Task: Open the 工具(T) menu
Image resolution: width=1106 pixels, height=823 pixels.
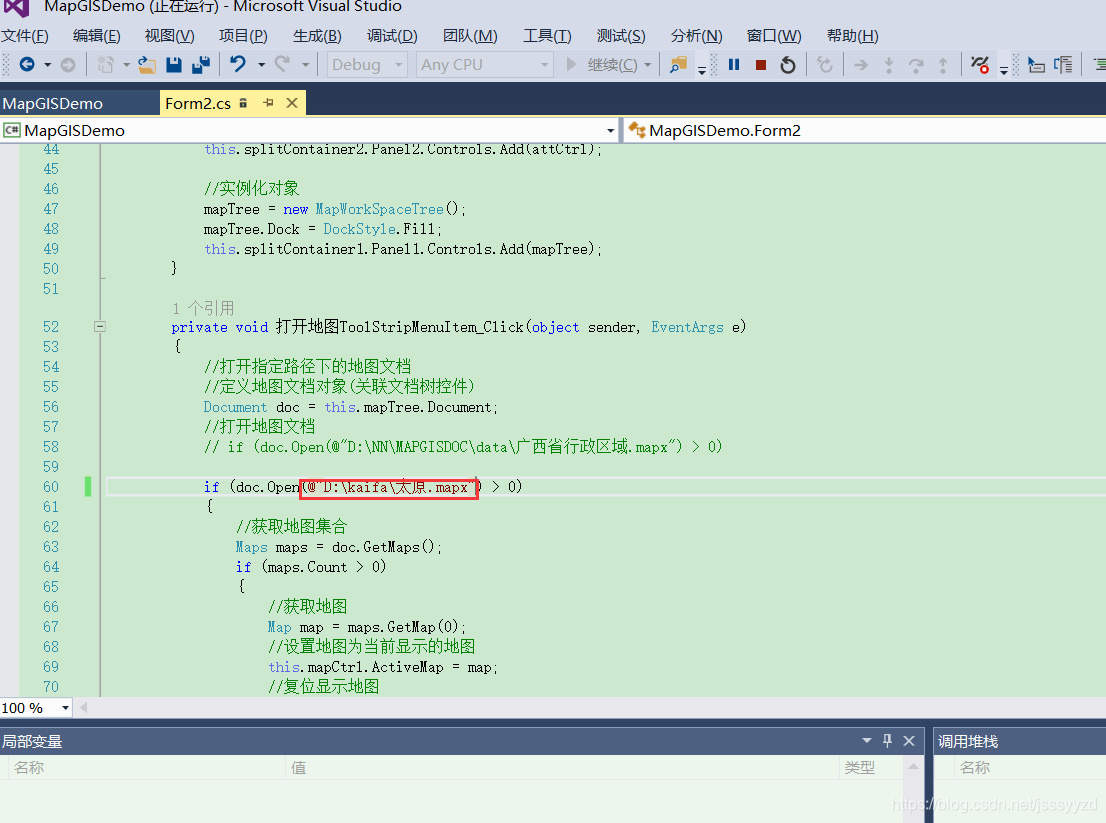Action: coord(547,36)
